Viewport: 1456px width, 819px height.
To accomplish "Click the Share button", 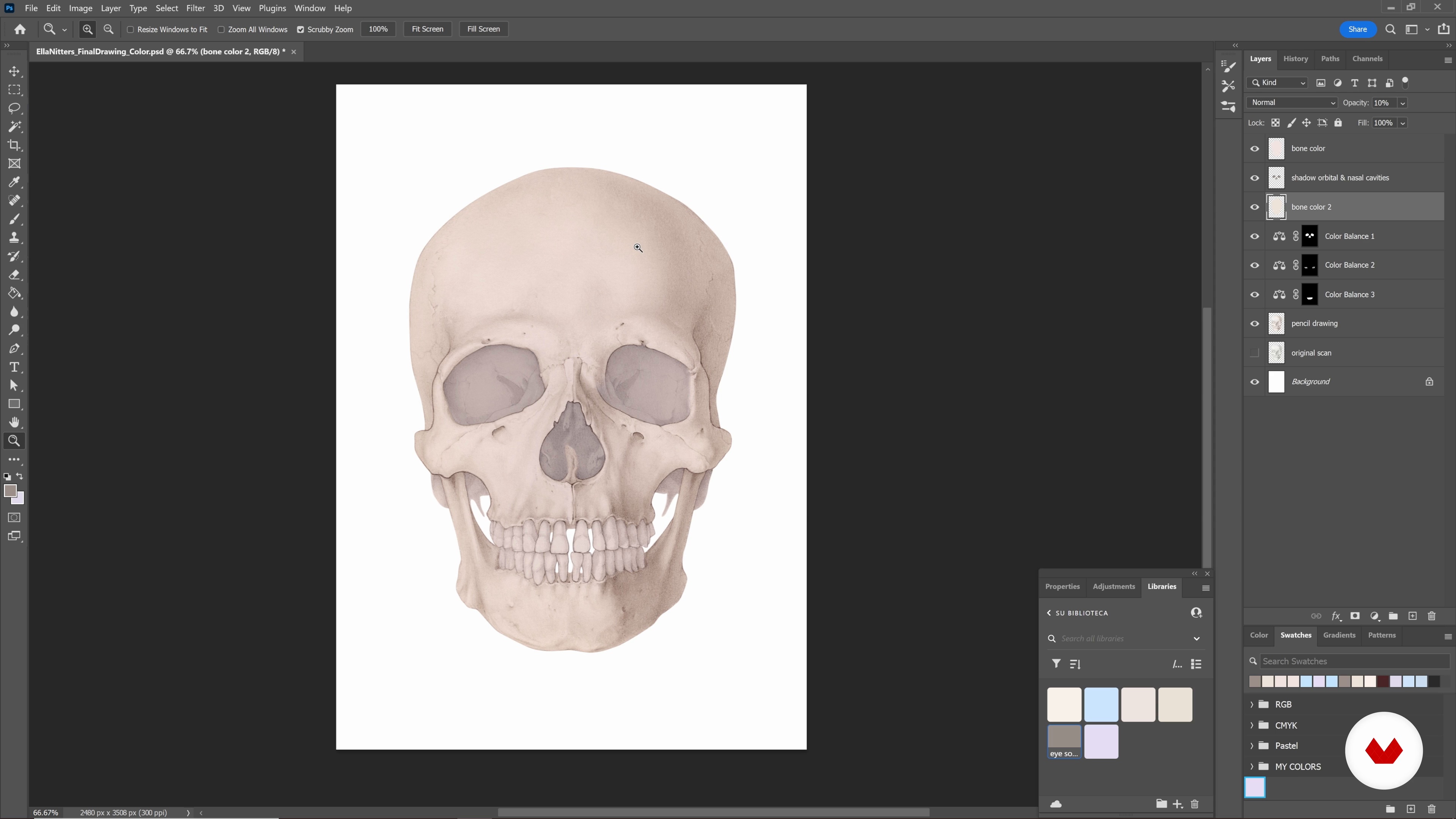I will tap(1358, 30).
